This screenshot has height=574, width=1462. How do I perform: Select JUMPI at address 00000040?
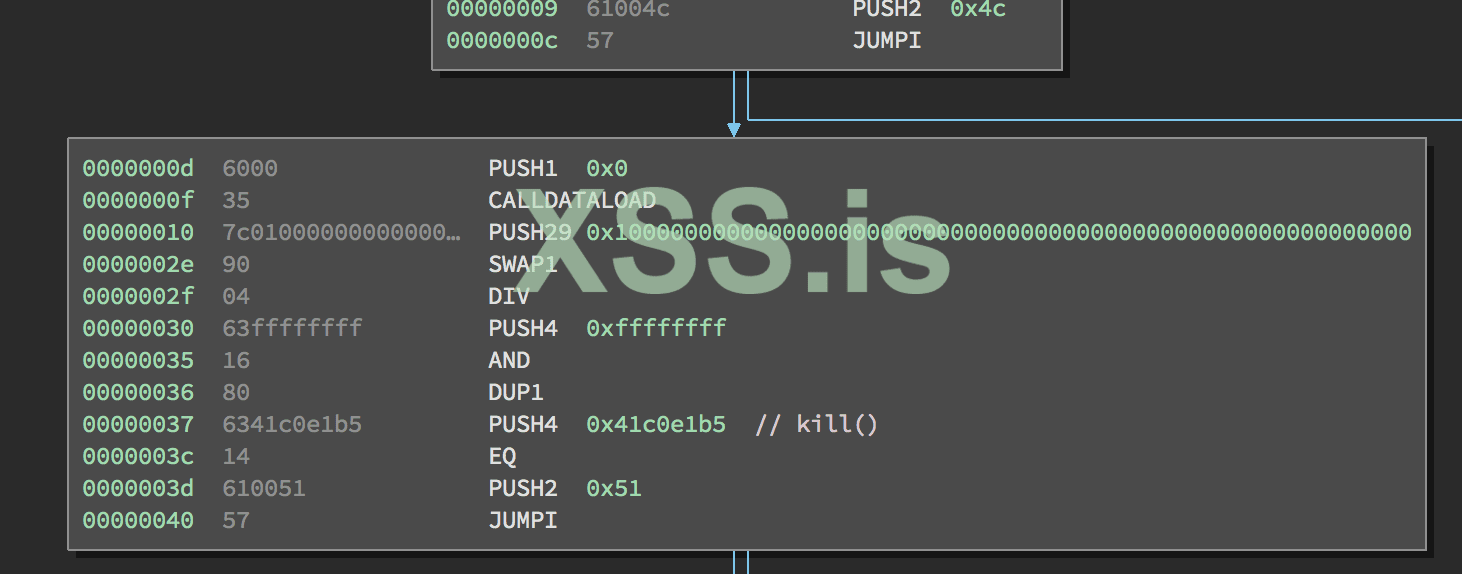click(523, 521)
